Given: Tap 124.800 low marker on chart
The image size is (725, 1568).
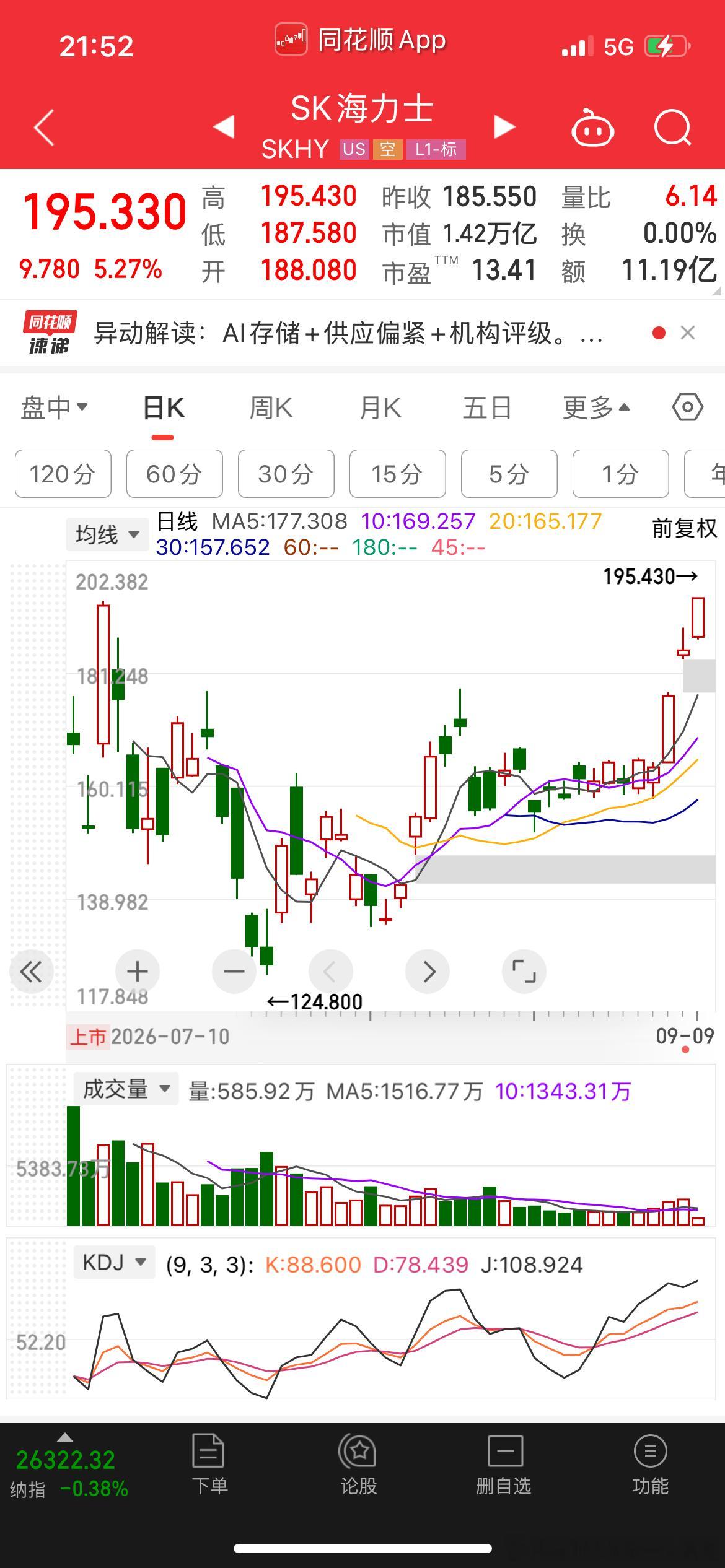Looking at the screenshot, I should point(315,1001).
